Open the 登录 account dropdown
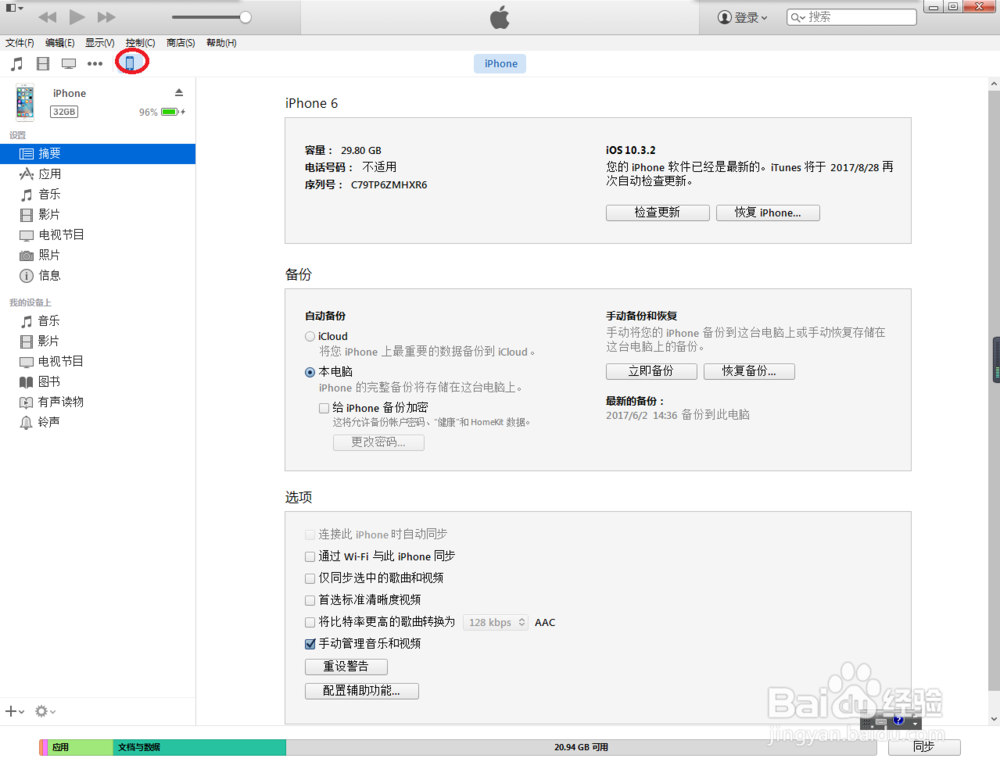 coord(742,17)
